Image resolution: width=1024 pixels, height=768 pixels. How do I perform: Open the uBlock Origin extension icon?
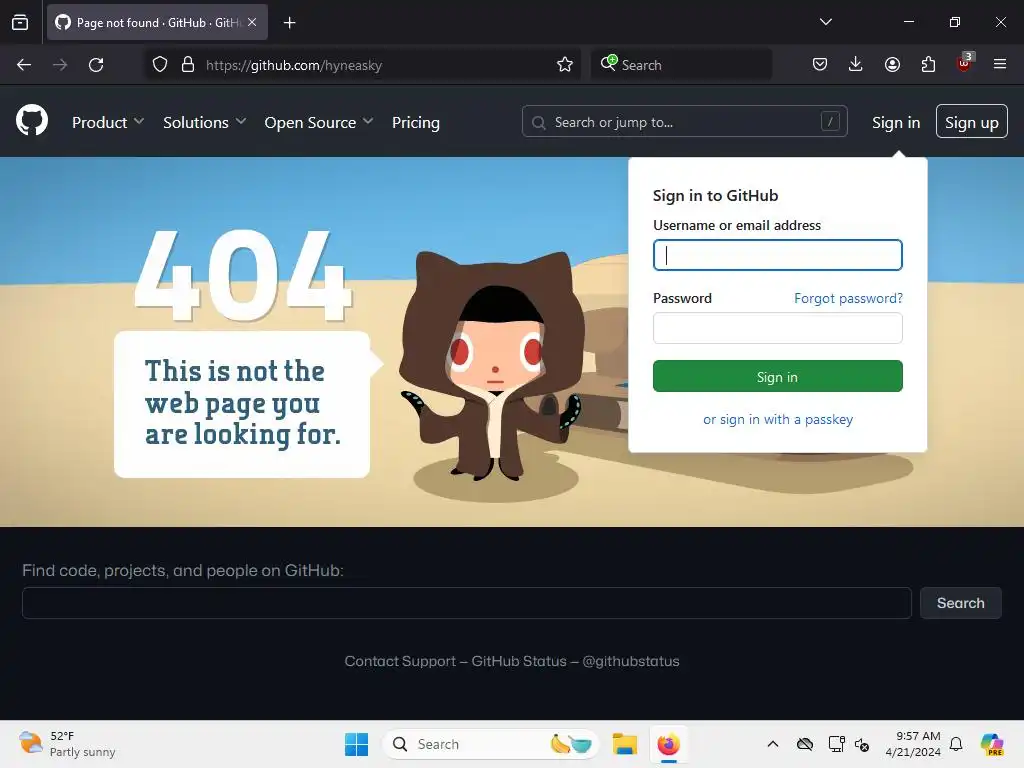point(965,63)
